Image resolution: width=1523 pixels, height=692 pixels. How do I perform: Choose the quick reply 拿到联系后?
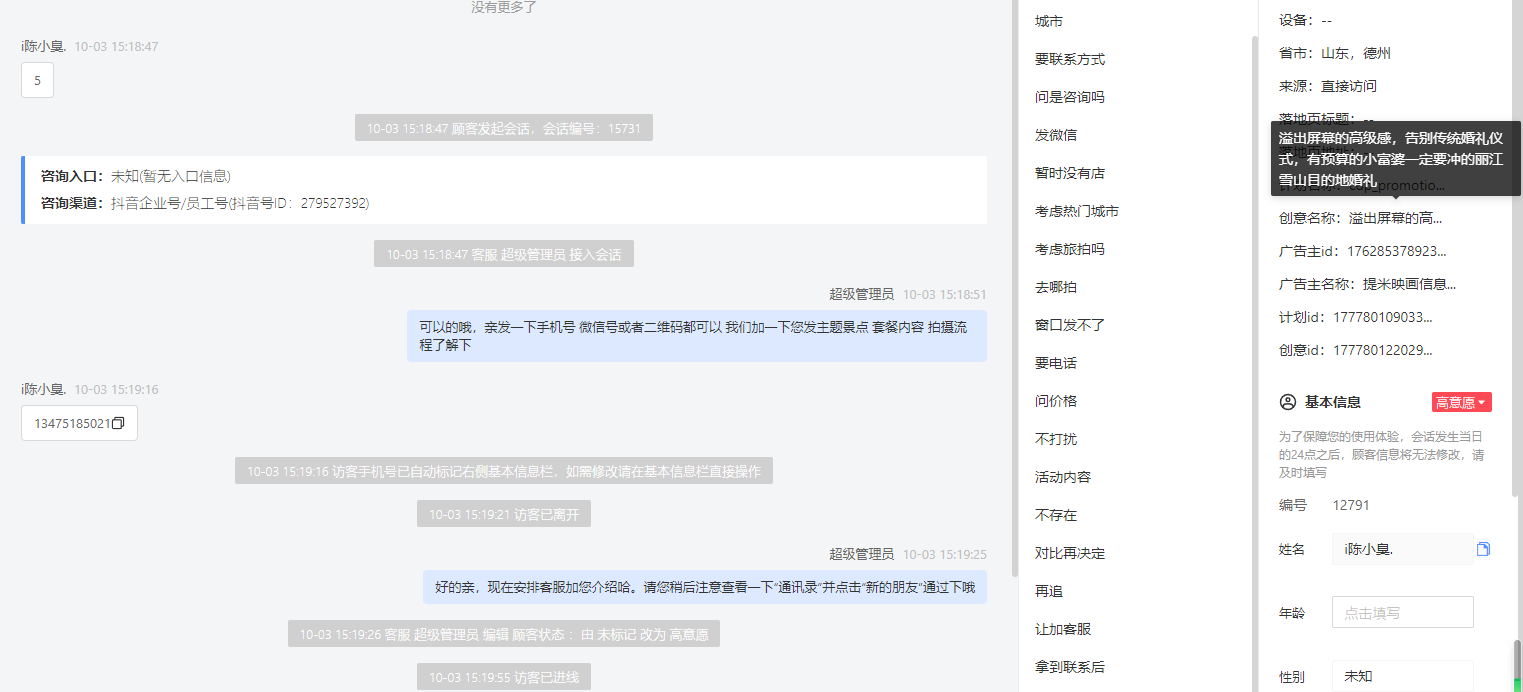(x=1070, y=667)
